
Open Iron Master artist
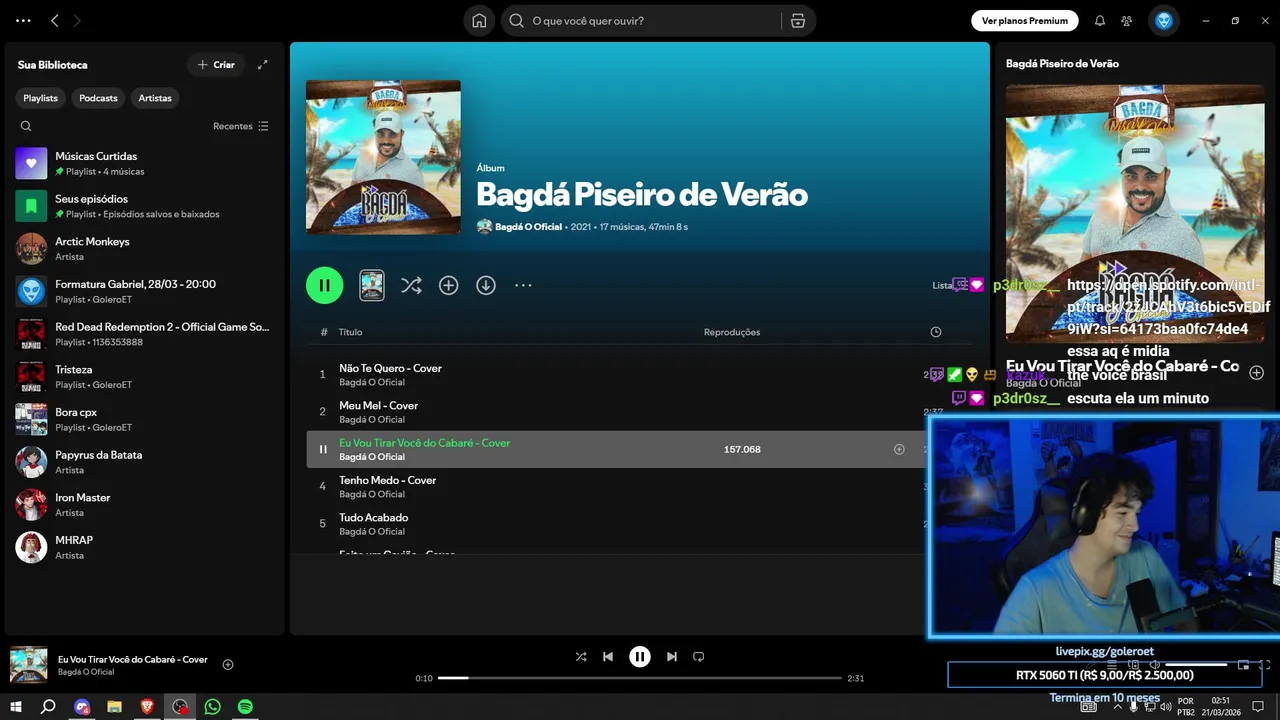coord(145,505)
